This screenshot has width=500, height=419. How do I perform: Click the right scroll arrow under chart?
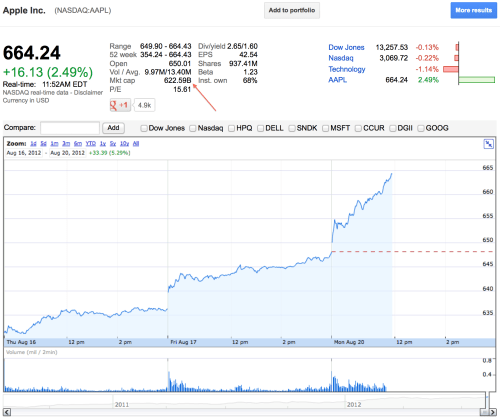pyautogui.click(x=493, y=412)
